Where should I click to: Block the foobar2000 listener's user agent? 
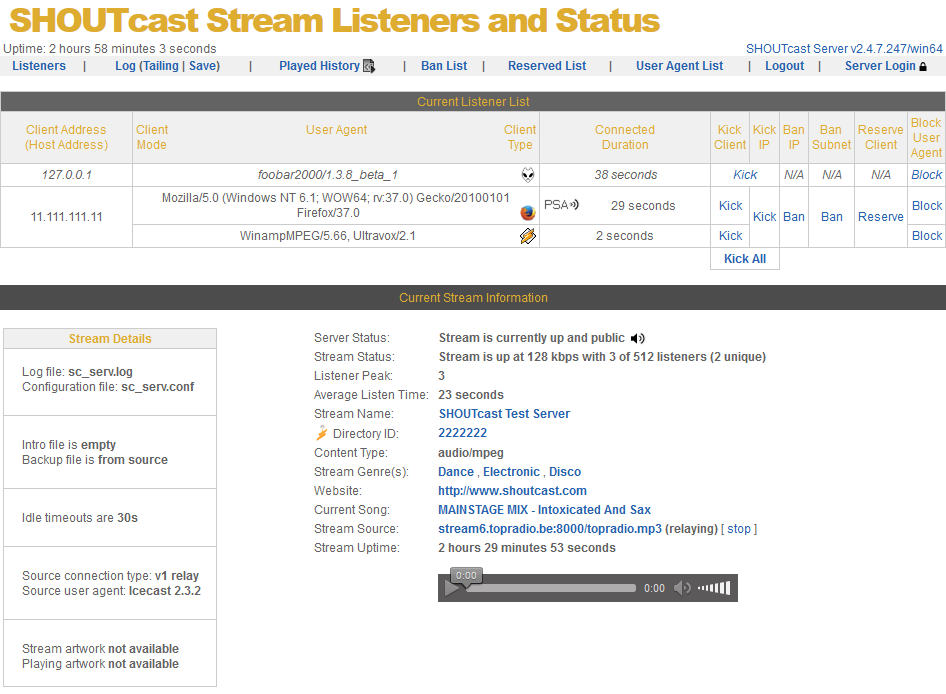pyautogui.click(x=925, y=175)
